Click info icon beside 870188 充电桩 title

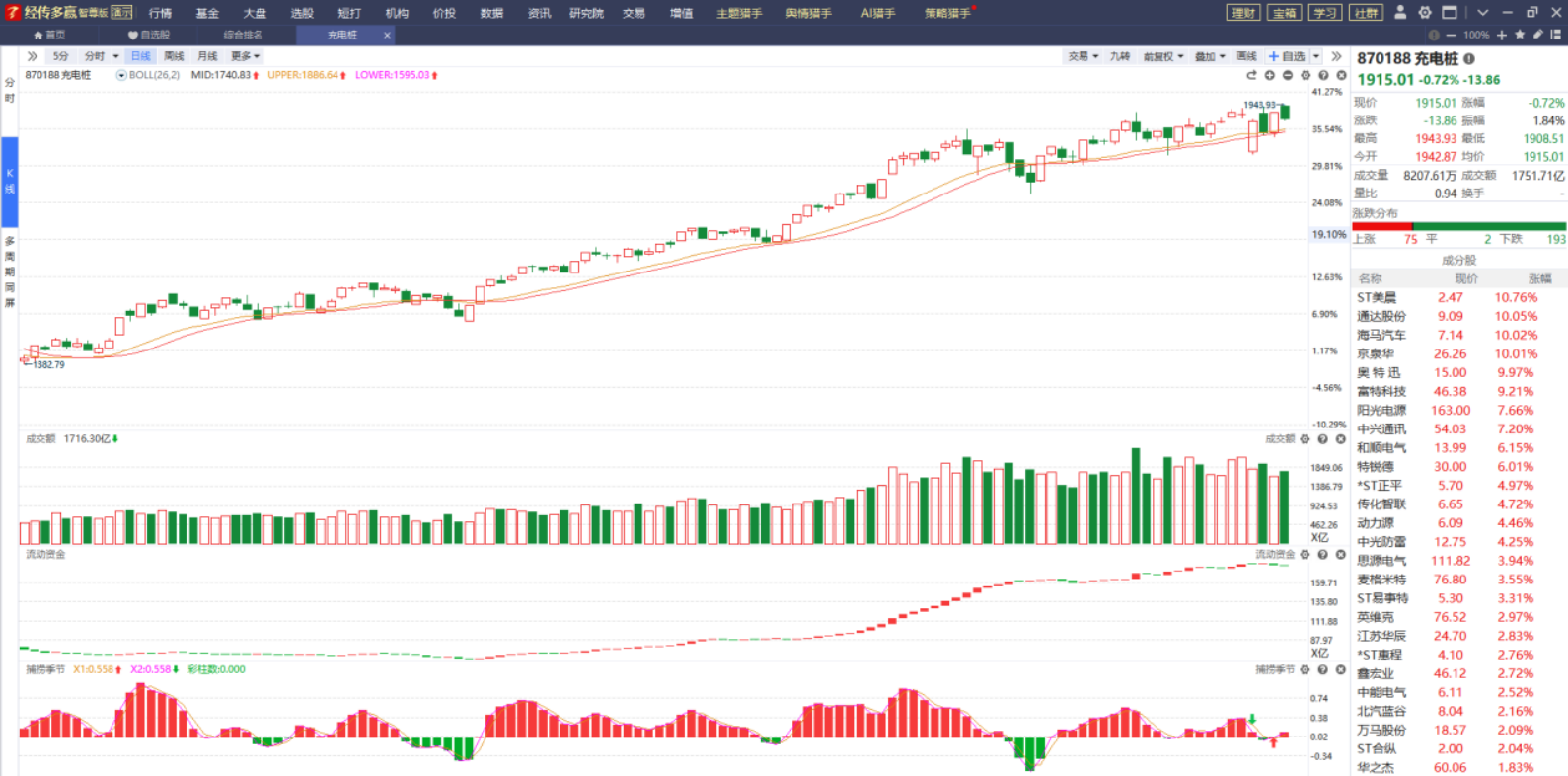pos(1469,59)
